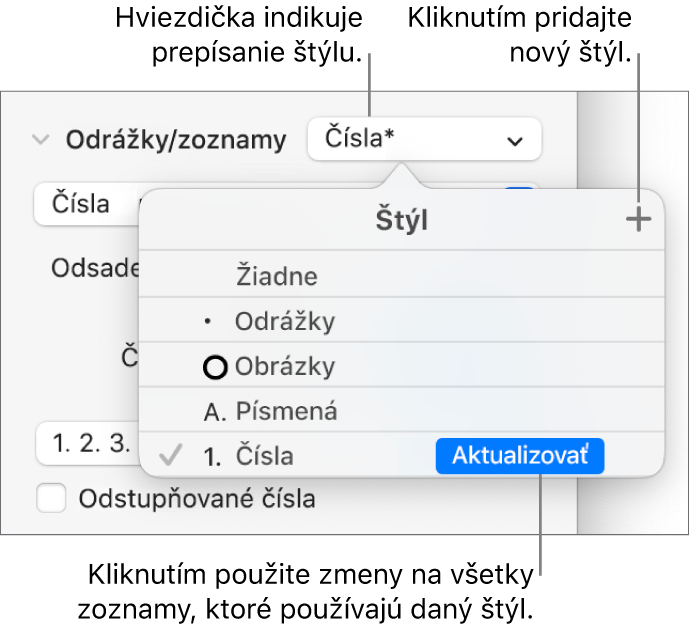
Task: Click the plus icon to add new style
Action: 637,221
